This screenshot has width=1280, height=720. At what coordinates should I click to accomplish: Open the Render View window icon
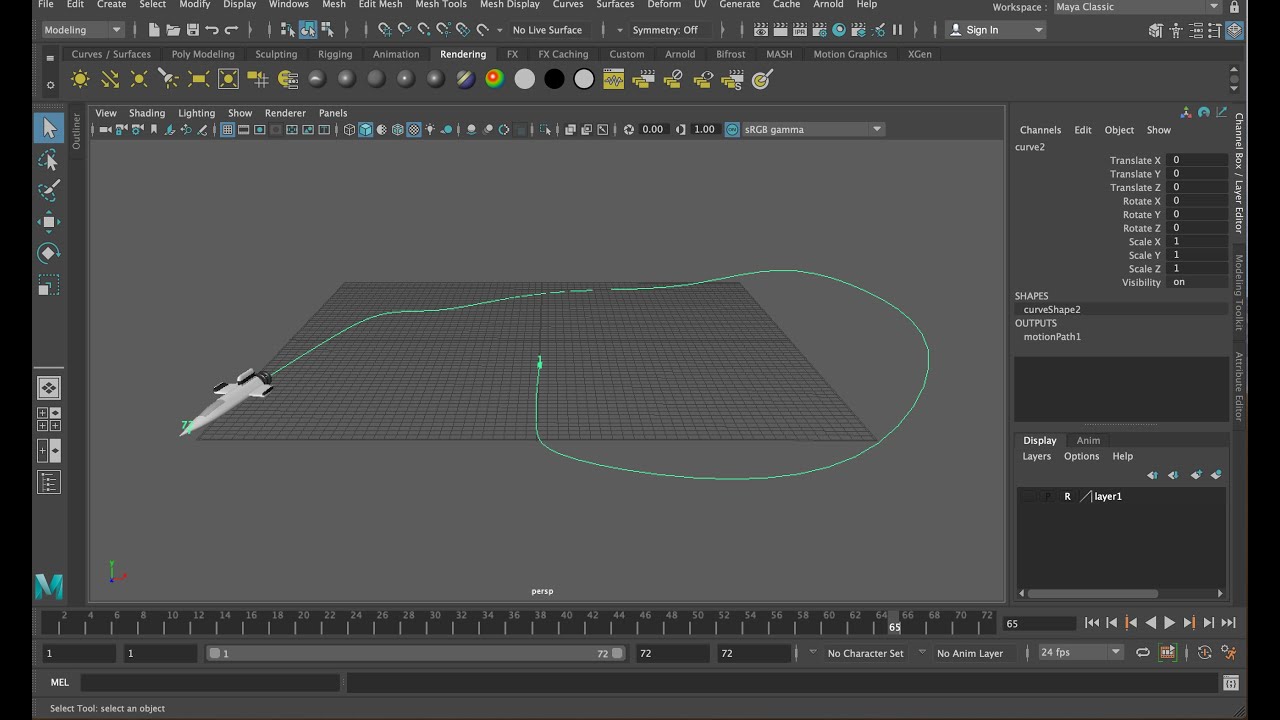[762, 30]
